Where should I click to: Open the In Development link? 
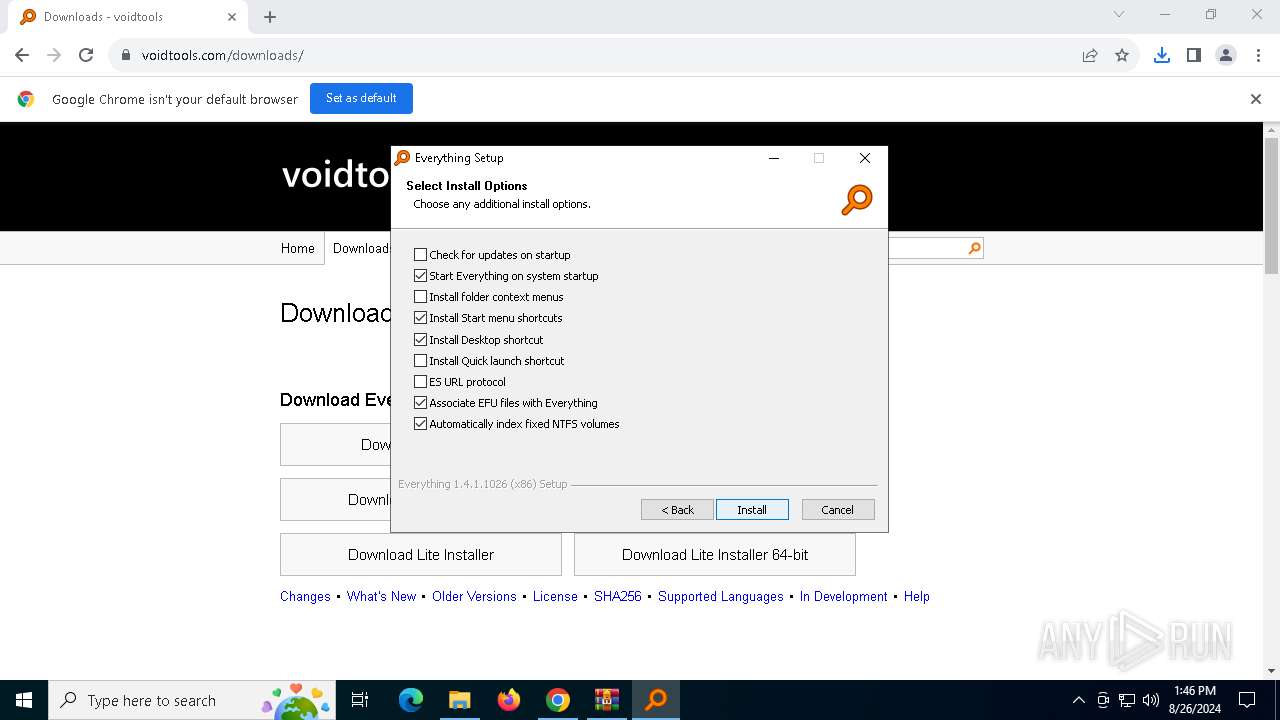[x=843, y=596]
